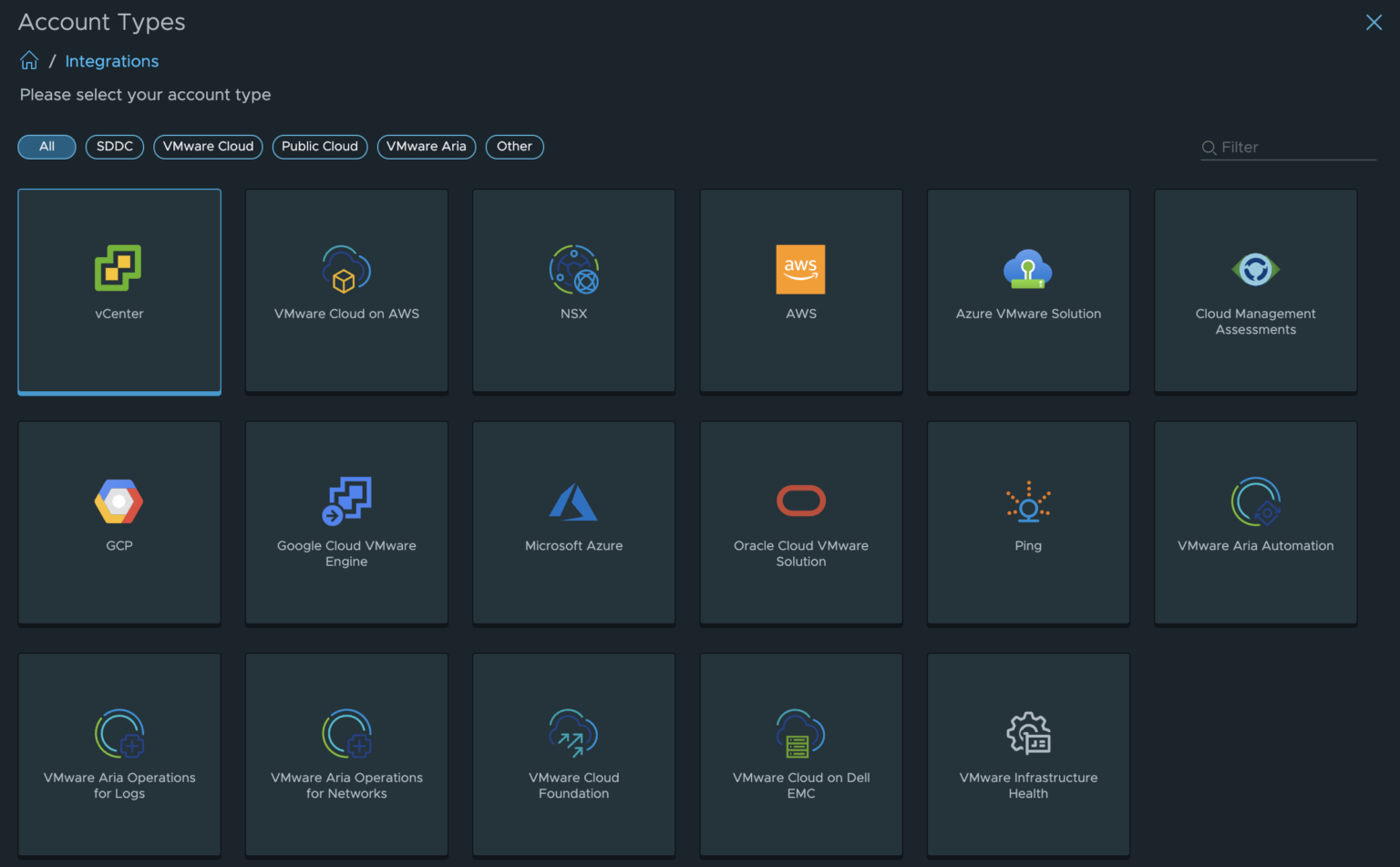The width and height of the screenshot is (1400, 867).
Task: Enable the Public Cloud filter
Action: click(x=319, y=147)
